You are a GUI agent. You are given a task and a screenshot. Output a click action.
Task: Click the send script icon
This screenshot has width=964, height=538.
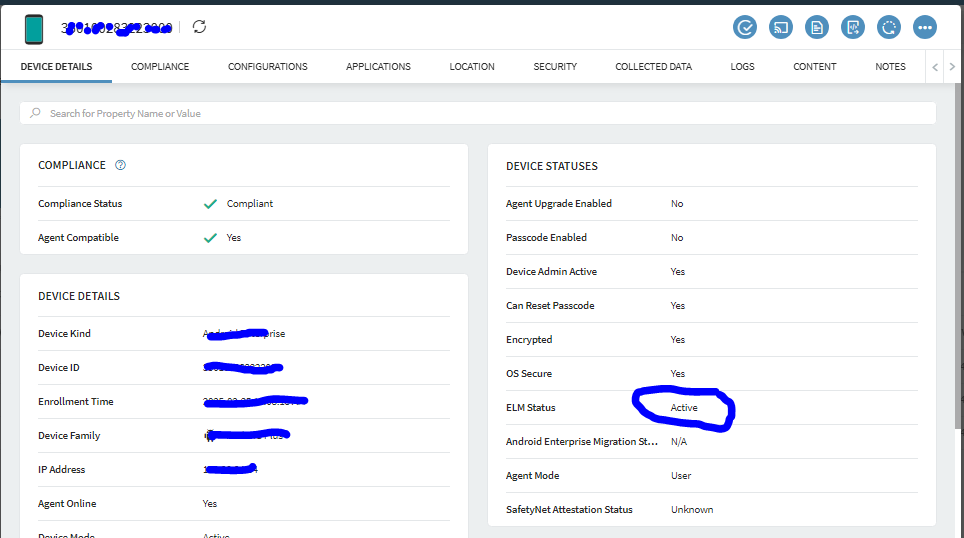[x=853, y=27]
